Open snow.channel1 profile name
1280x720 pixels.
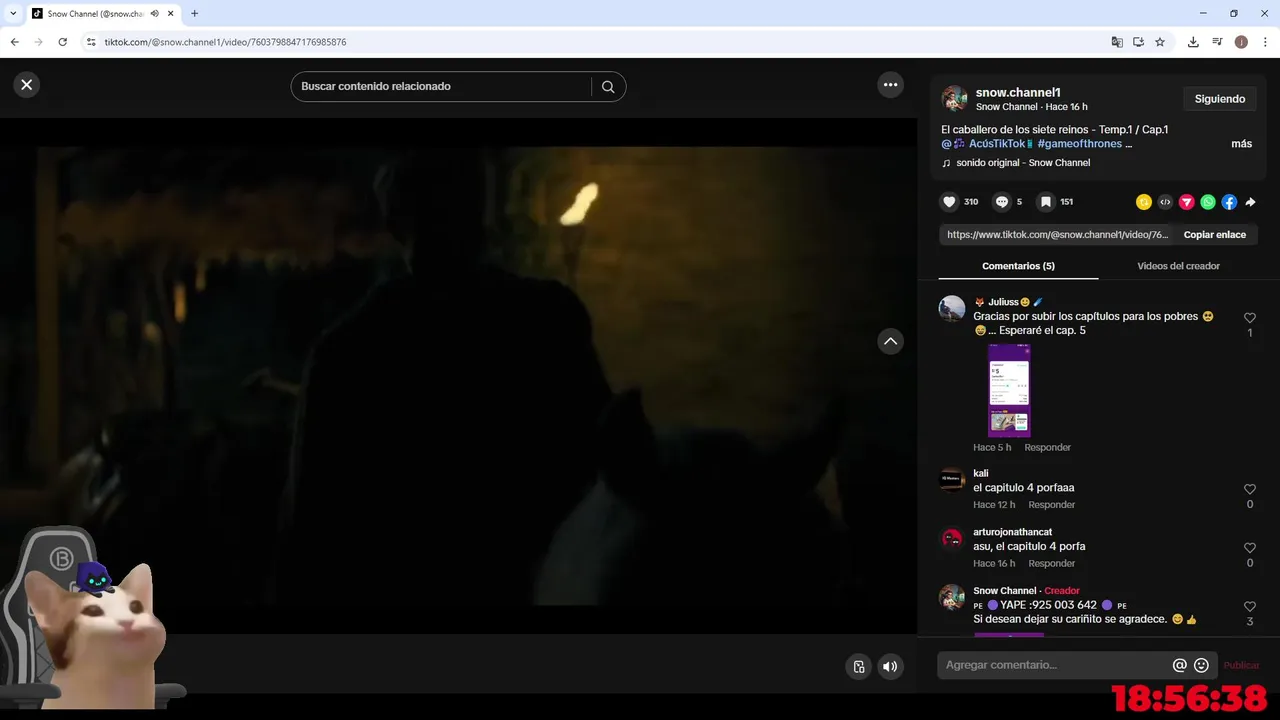click(1018, 93)
